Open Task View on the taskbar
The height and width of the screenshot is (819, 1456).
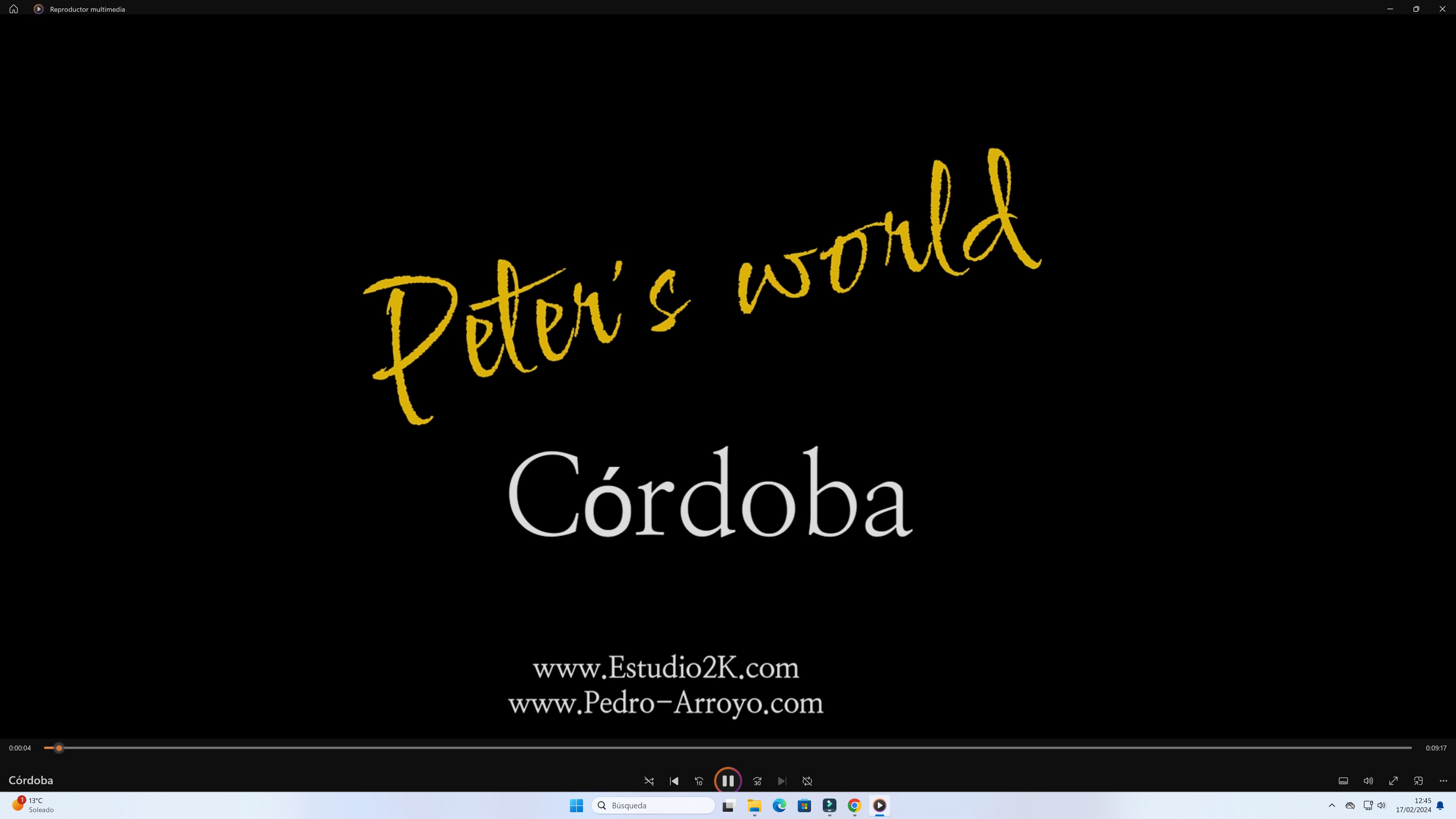[x=728, y=805]
